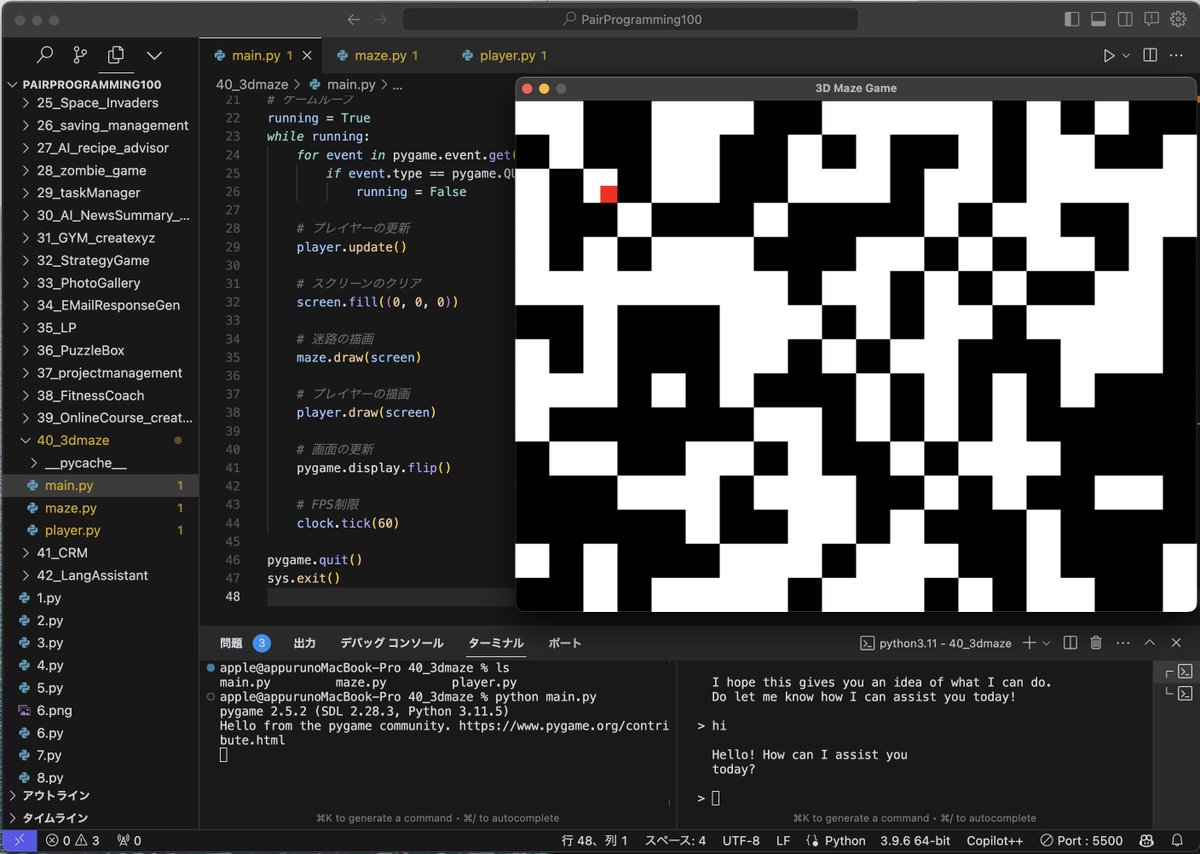
Task: Open maze.py in the explorer tree
Action: tap(70, 508)
